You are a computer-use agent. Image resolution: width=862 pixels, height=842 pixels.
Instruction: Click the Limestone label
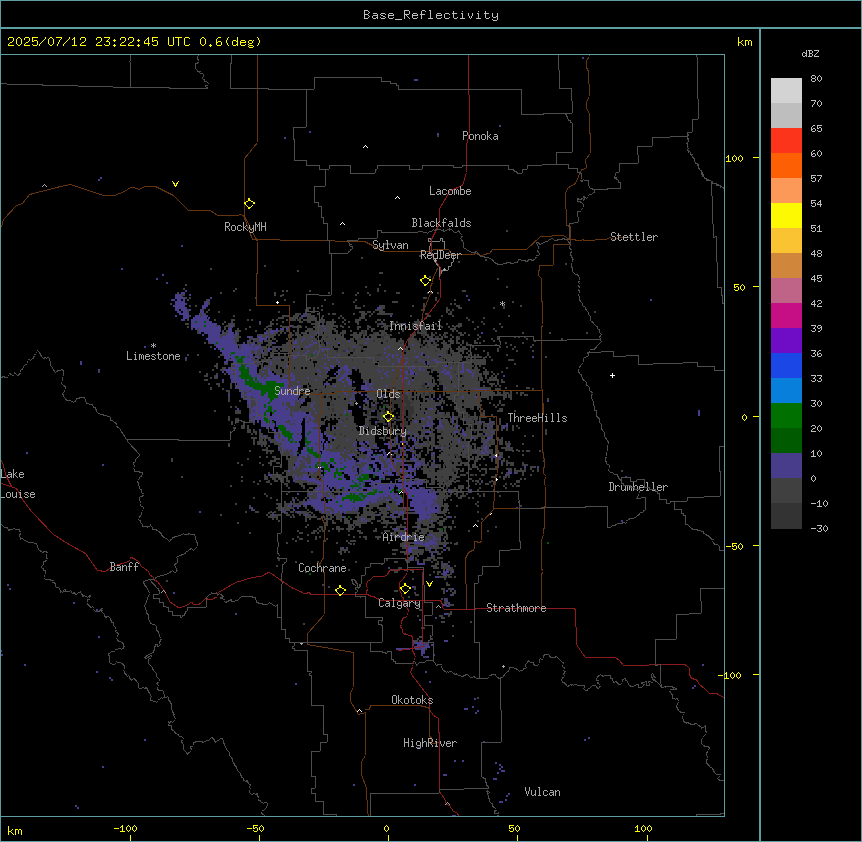(153, 356)
